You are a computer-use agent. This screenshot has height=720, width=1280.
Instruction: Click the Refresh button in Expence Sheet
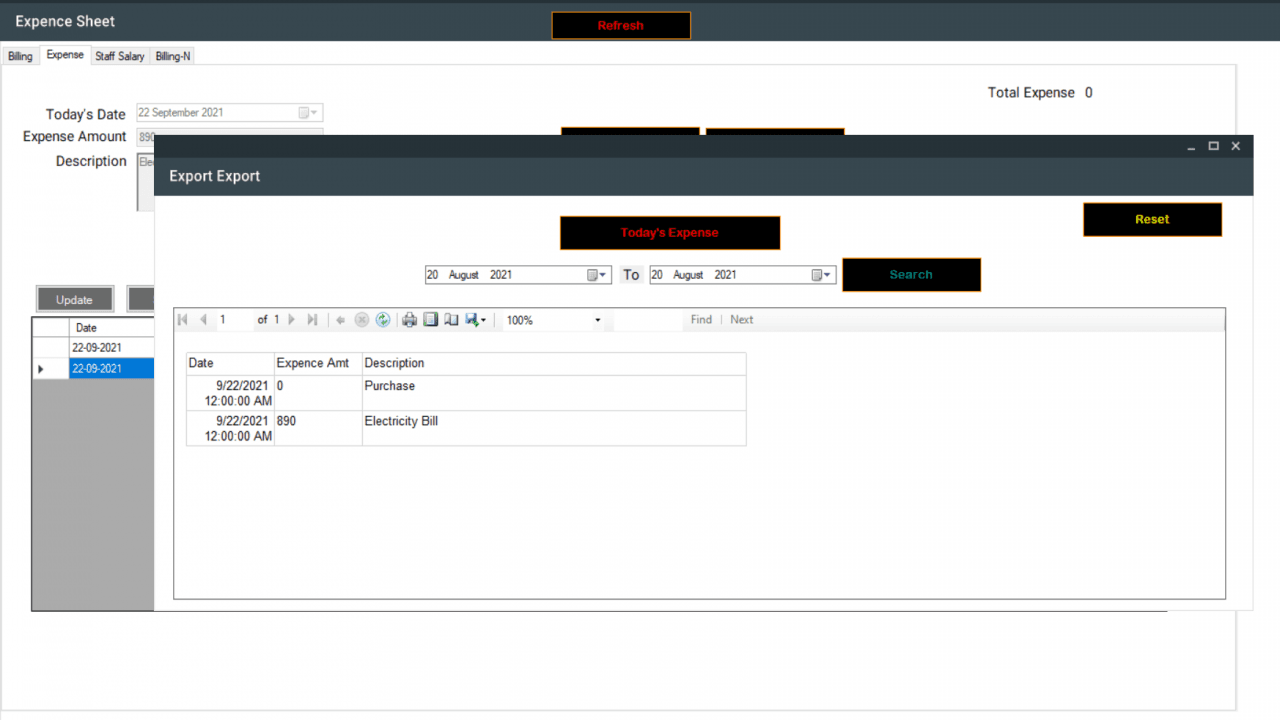pyautogui.click(x=621, y=26)
